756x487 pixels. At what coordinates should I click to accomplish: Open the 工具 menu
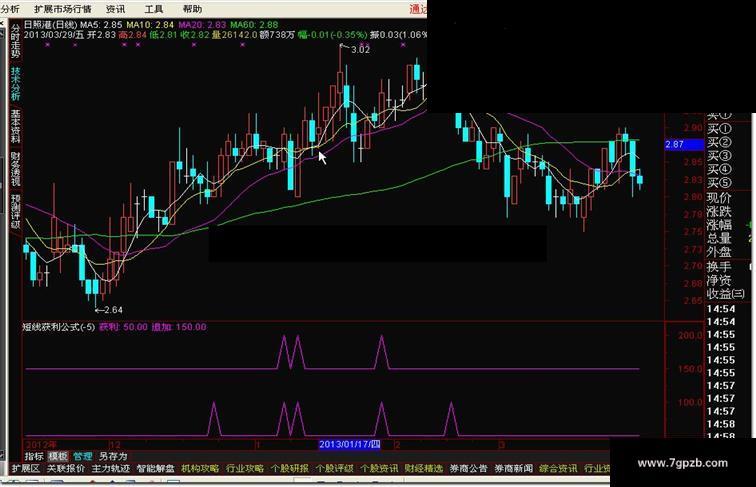pos(154,9)
